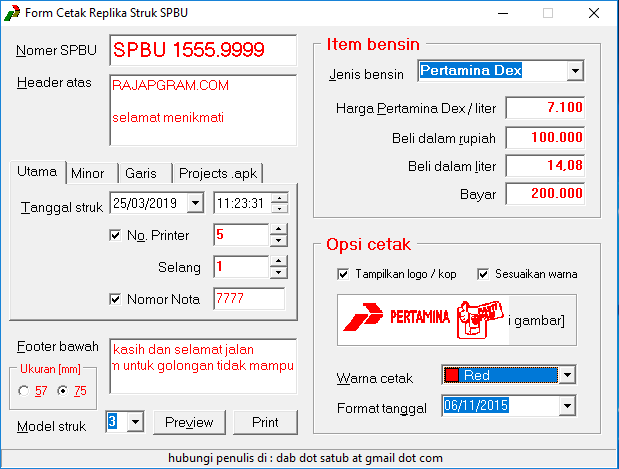The image size is (619, 469).
Task: Open the Model struk dropdown
Action: pos(135,422)
